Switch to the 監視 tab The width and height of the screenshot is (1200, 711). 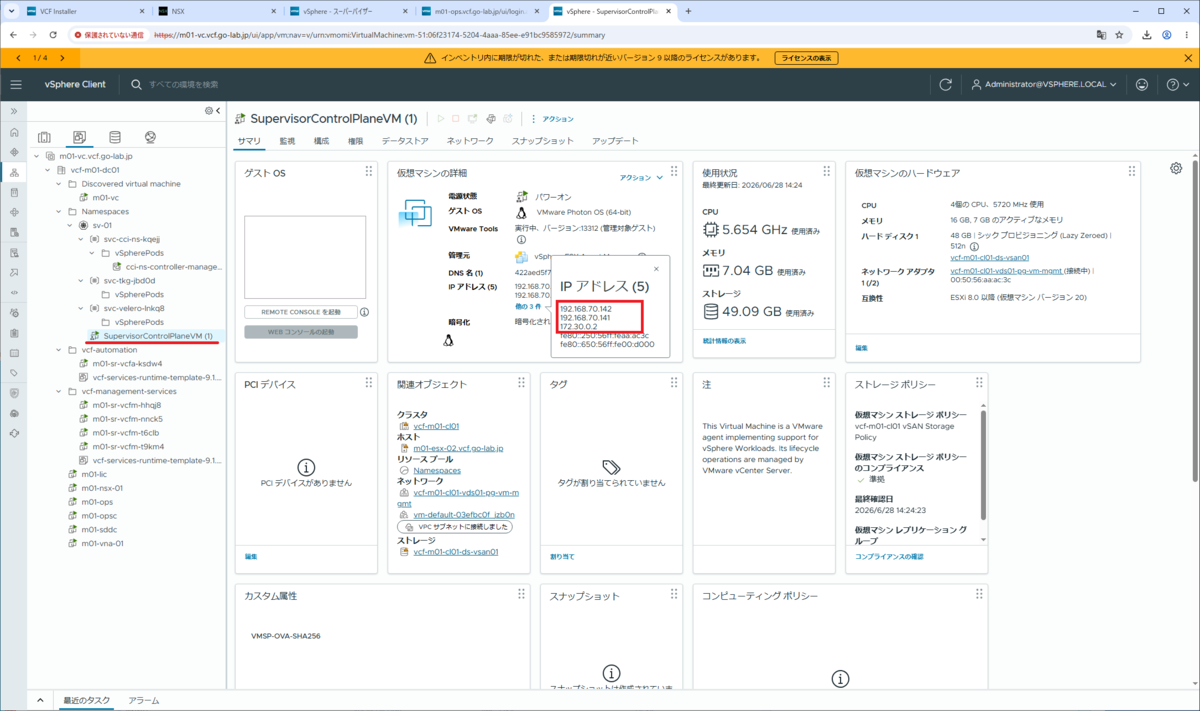pyautogui.click(x=287, y=141)
